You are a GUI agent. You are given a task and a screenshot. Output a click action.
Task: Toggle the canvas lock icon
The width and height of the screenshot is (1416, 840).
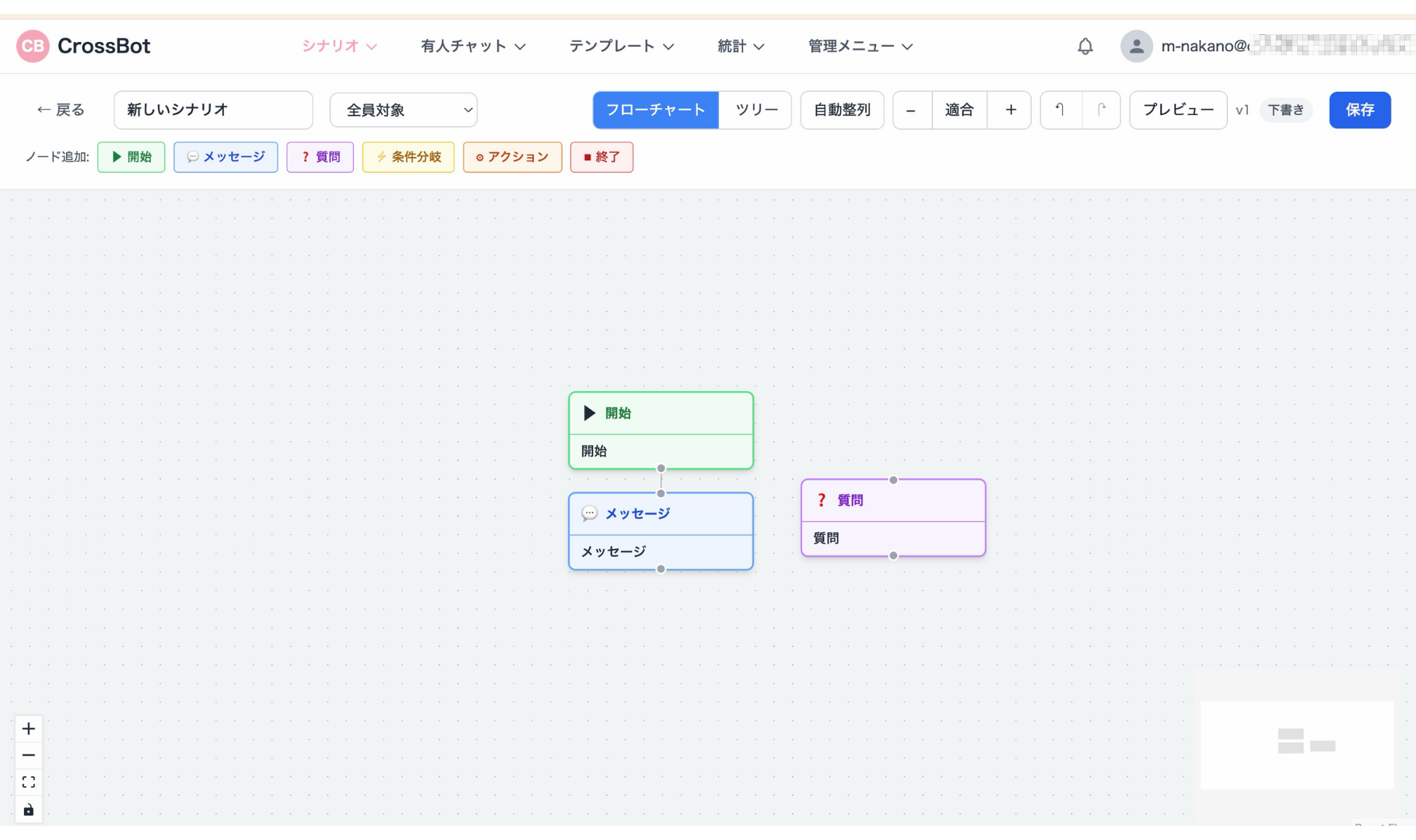[x=29, y=810]
